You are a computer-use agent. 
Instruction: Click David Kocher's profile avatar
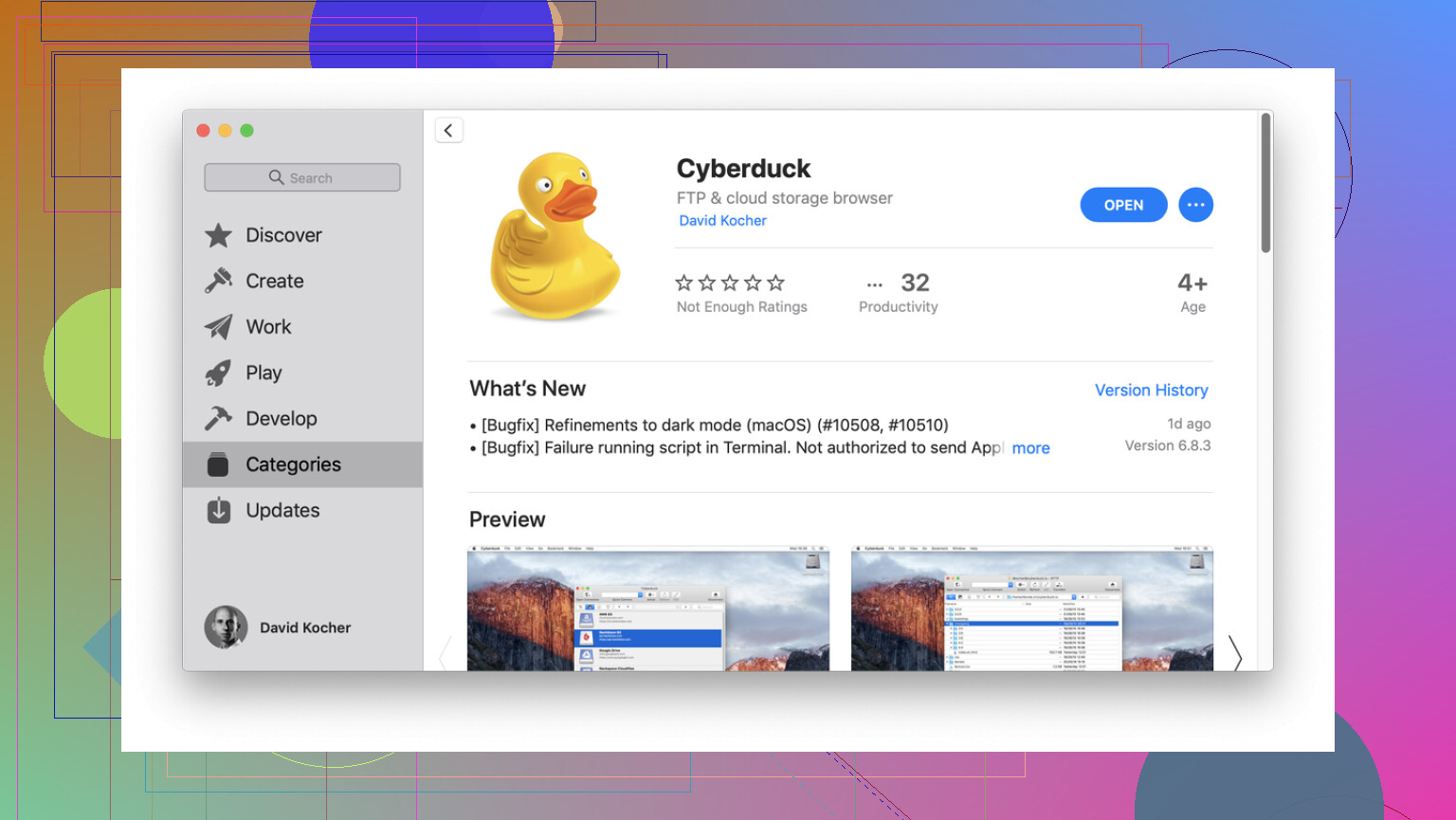click(226, 628)
